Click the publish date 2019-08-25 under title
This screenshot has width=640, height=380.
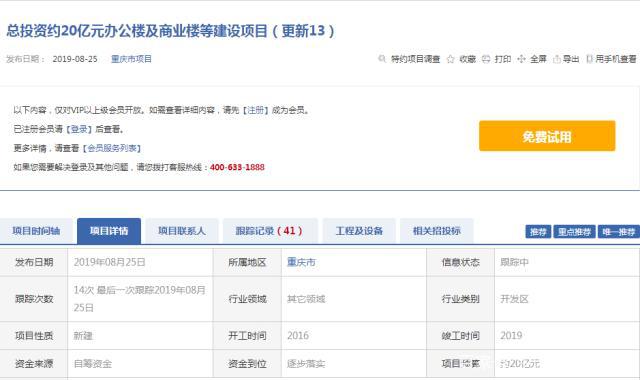point(75,59)
